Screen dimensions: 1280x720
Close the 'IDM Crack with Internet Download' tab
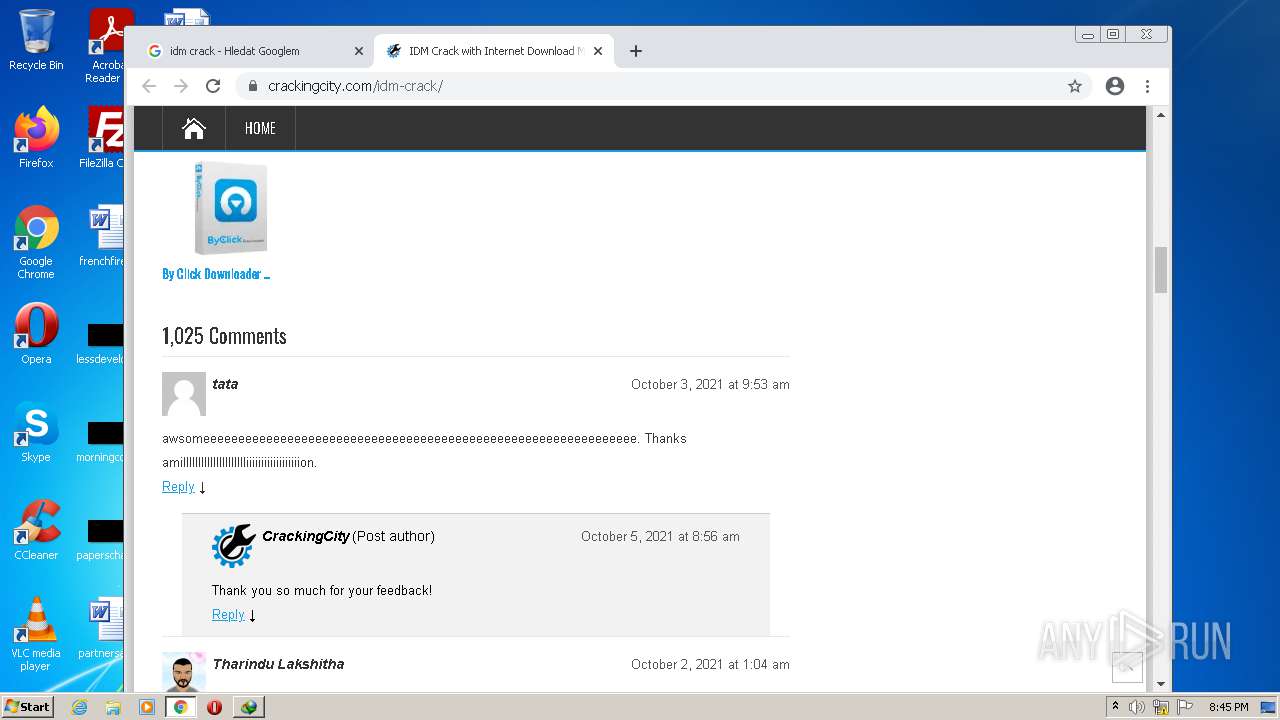click(x=598, y=51)
